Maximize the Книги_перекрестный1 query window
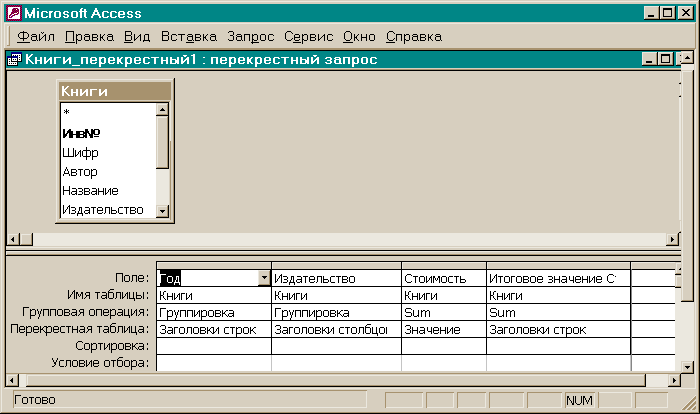700x414 pixels. coord(665,59)
